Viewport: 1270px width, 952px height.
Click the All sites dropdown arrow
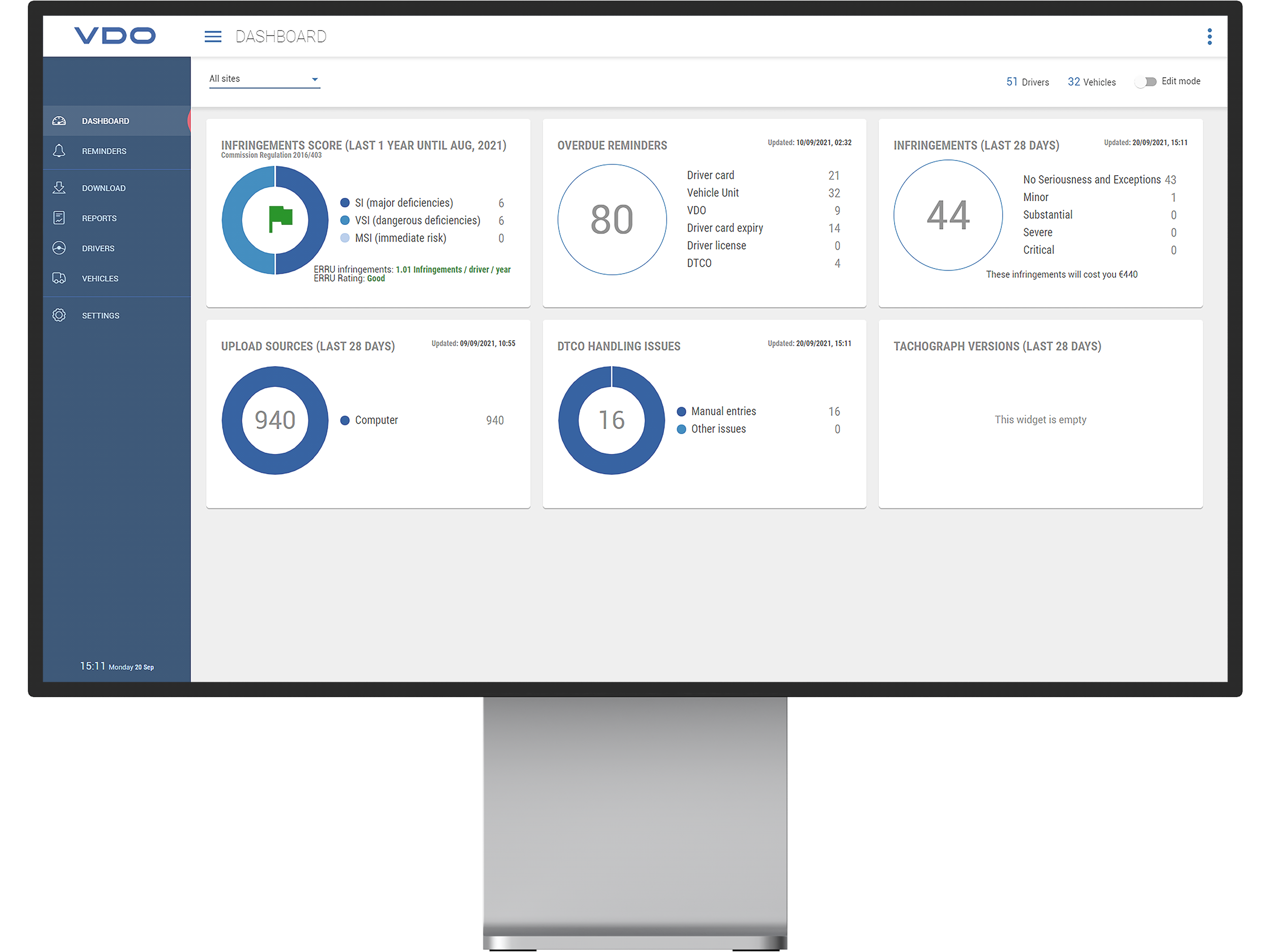[x=314, y=80]
